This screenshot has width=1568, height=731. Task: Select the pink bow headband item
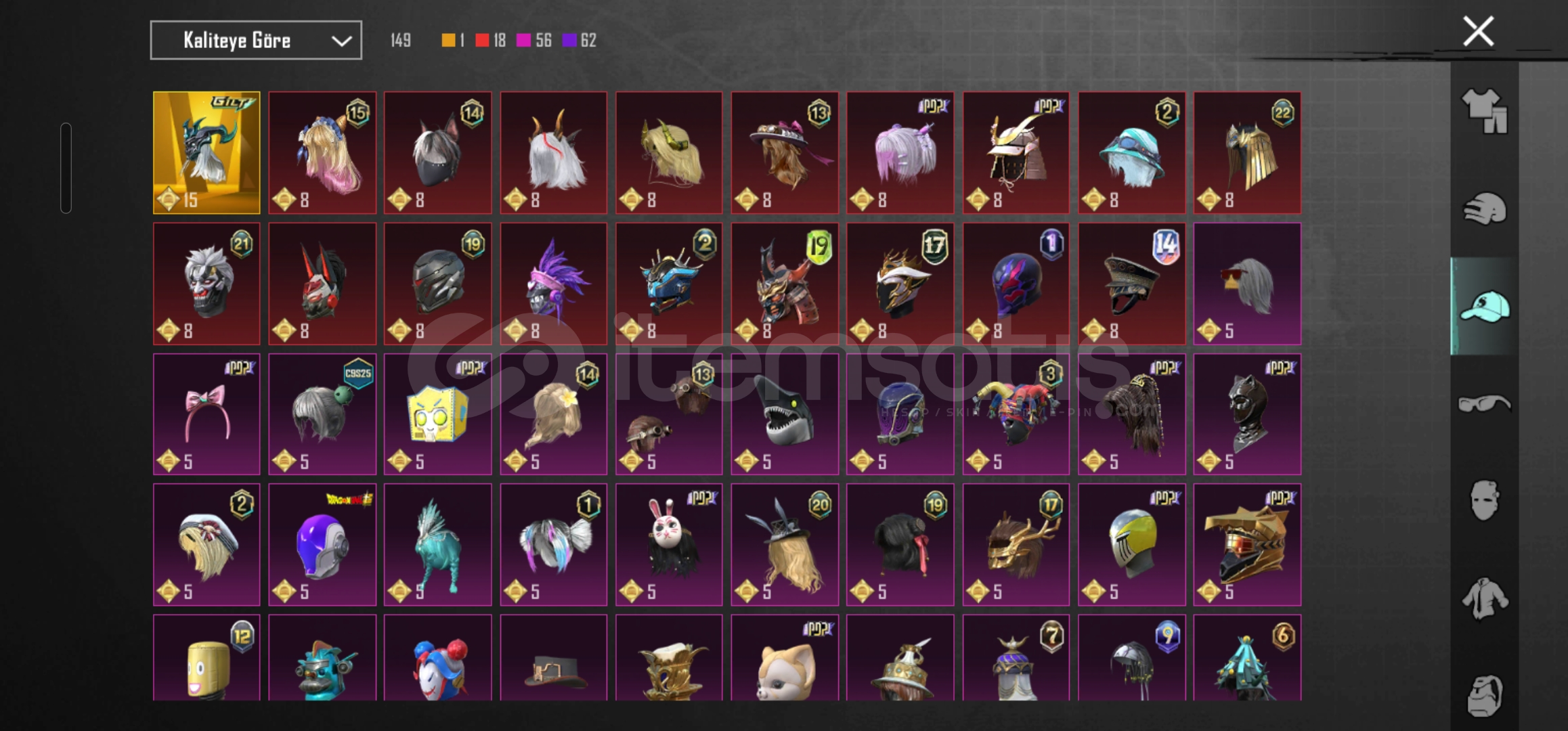tap(206, 414)
